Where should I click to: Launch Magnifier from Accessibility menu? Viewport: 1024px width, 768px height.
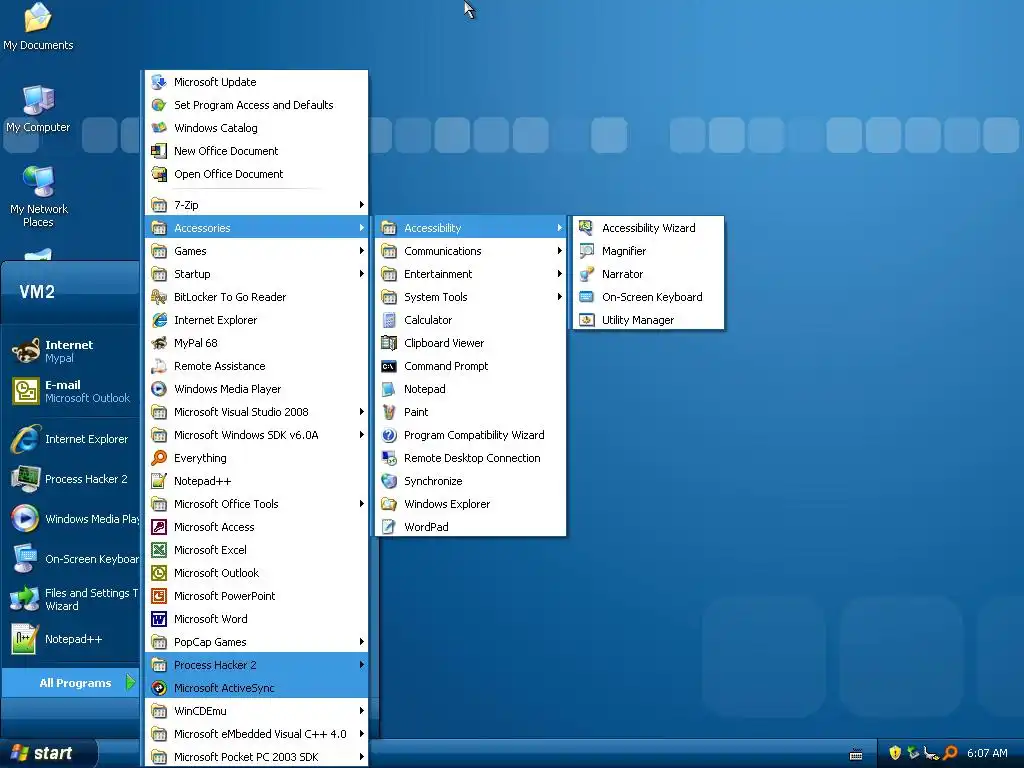(x=648, y=251)
